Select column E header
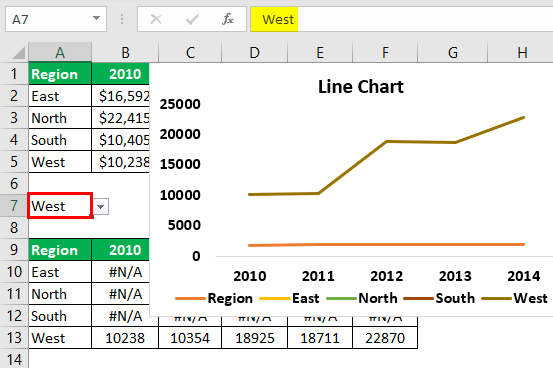 click(x=320, y=53)
